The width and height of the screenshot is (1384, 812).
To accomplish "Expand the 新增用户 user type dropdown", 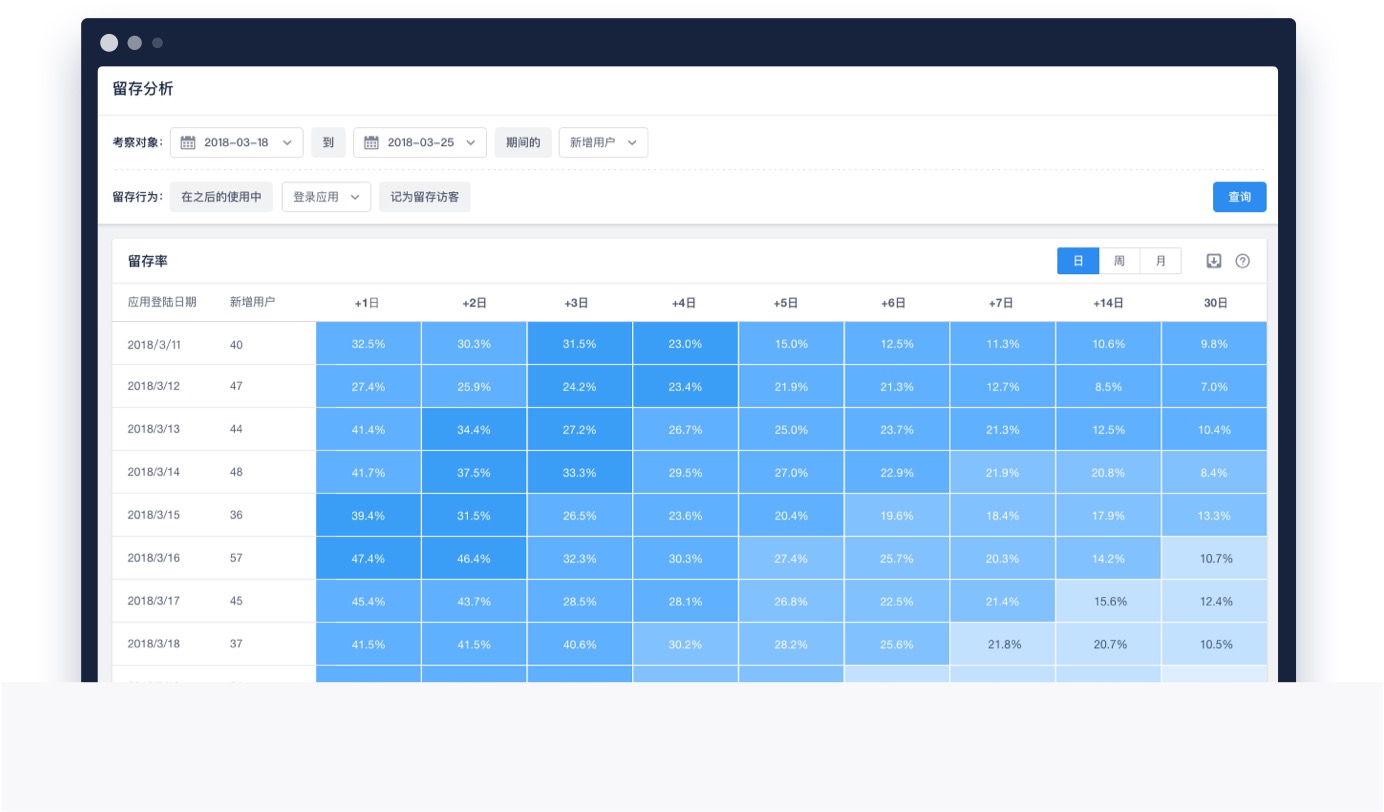I will point(603,142).
